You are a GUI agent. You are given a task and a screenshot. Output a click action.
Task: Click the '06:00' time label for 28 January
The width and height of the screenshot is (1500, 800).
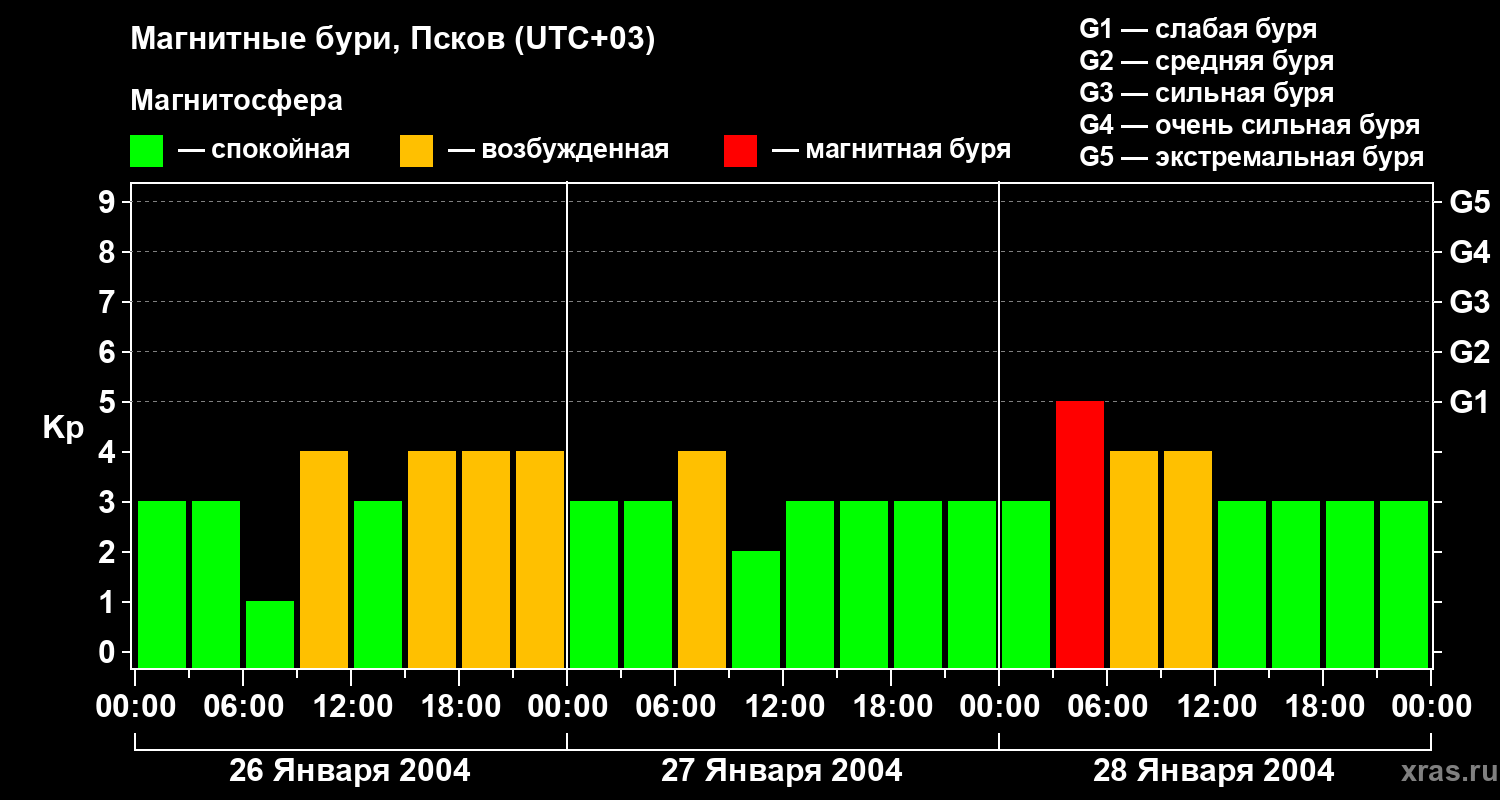point(1107,707)
